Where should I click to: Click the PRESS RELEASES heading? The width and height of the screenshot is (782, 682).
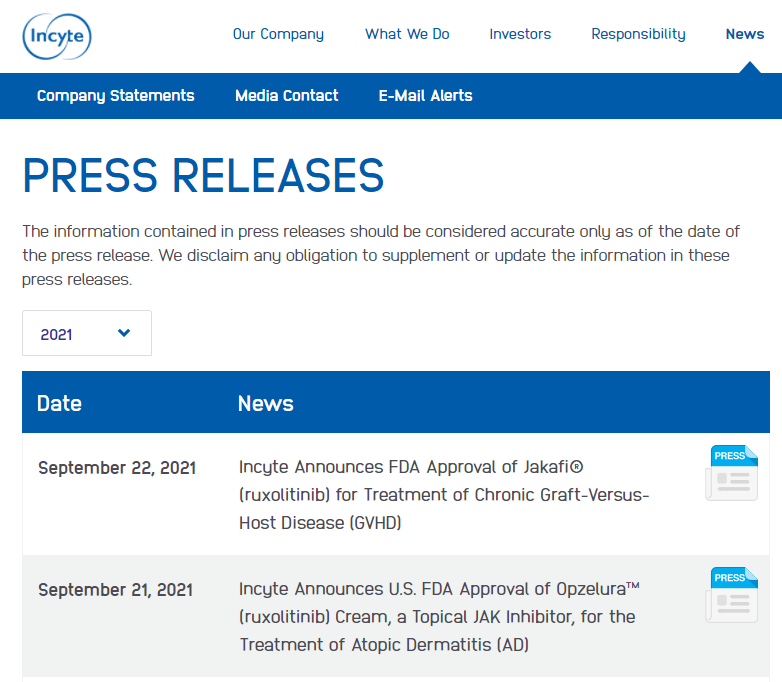(x=203, y=175)
